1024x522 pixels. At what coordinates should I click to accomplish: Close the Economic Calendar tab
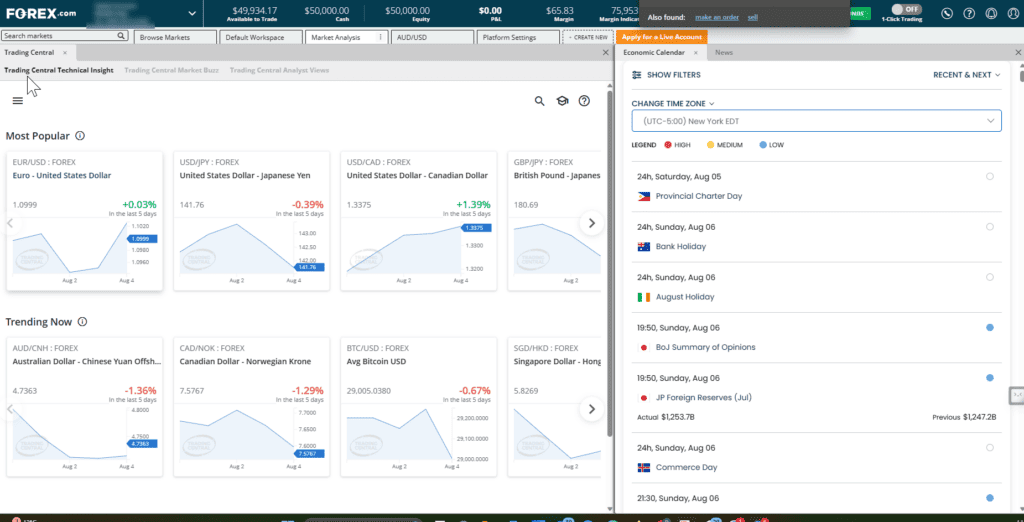[696, 52]
